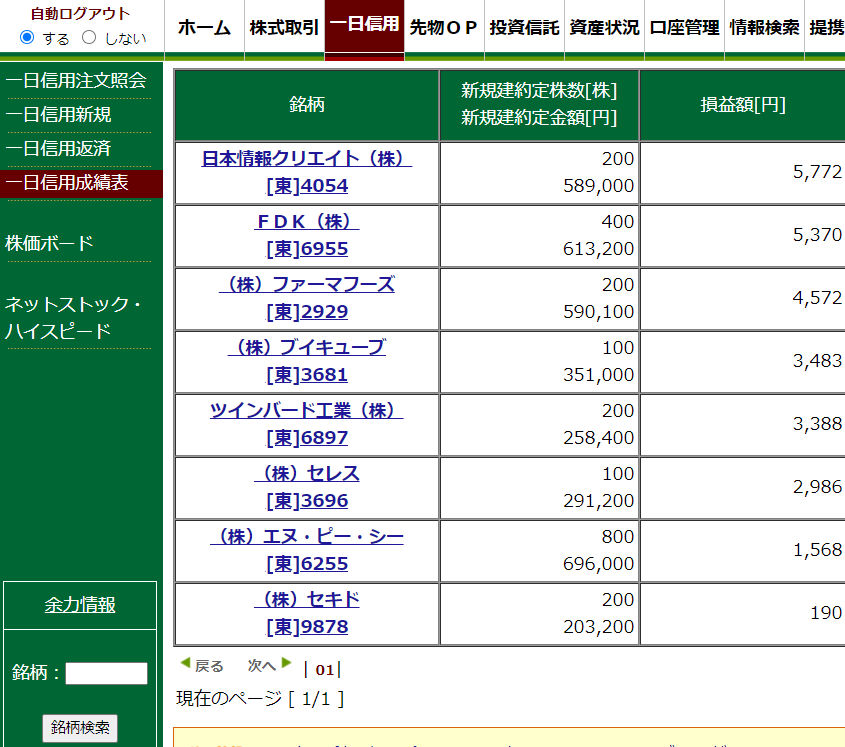The image size is (845, 747).
Task: Open ネットストック・ハイスピード sidebar item
Action: coord(73,317)
